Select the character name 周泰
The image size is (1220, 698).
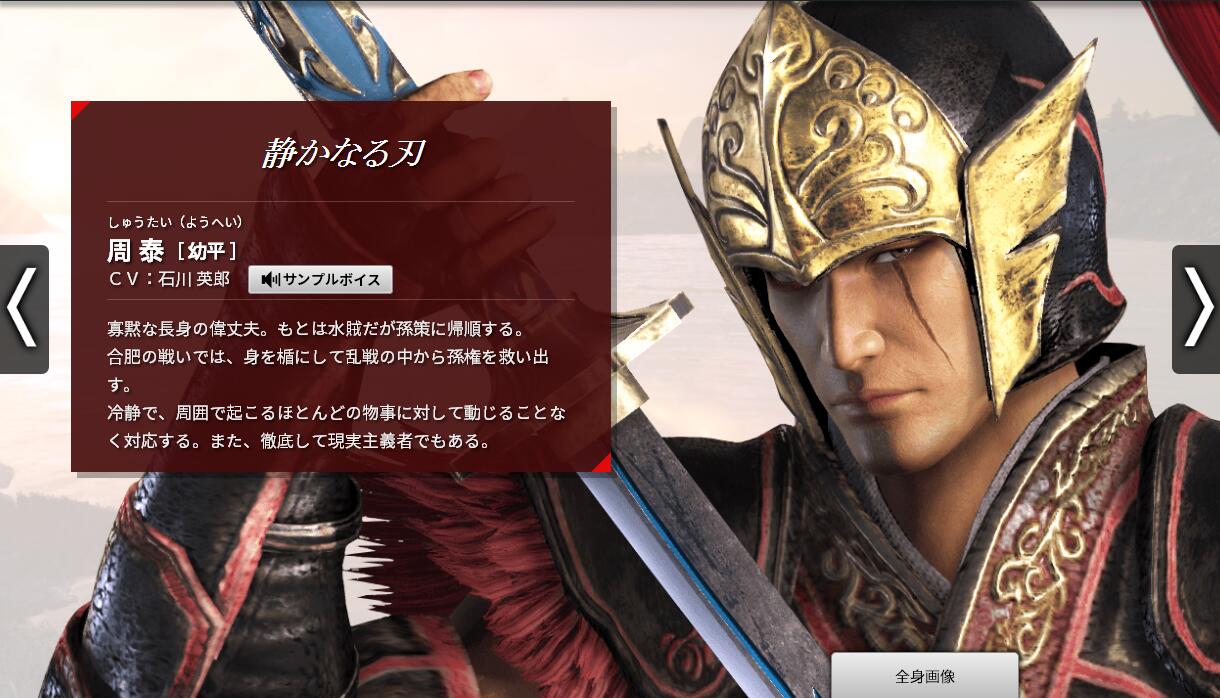pyautogui.click(x=135, y=250)
